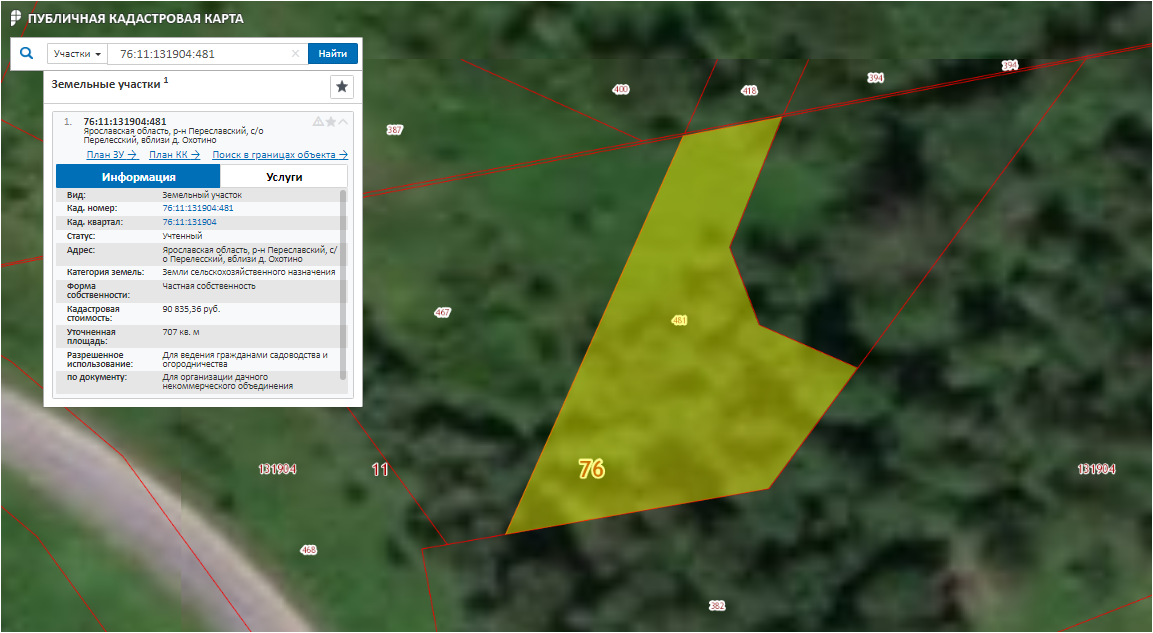Switch to the Информация tab
The width and height of the screenshot is (1153, 633).
138,176
